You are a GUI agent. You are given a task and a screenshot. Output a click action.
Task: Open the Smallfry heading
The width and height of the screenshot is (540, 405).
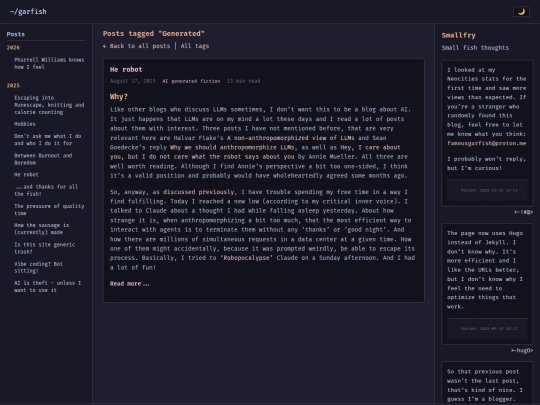pyautogui.click(x=458, y=35)
